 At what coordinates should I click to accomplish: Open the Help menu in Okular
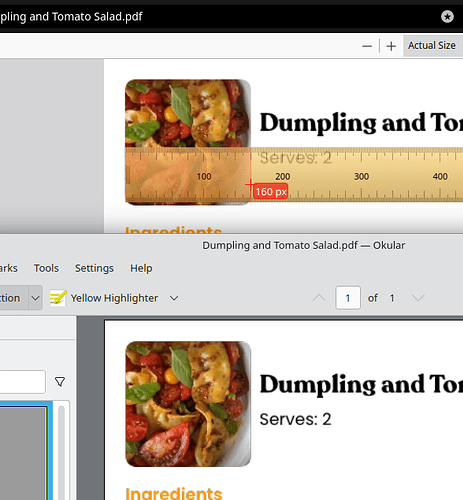(x=141, y=268)
